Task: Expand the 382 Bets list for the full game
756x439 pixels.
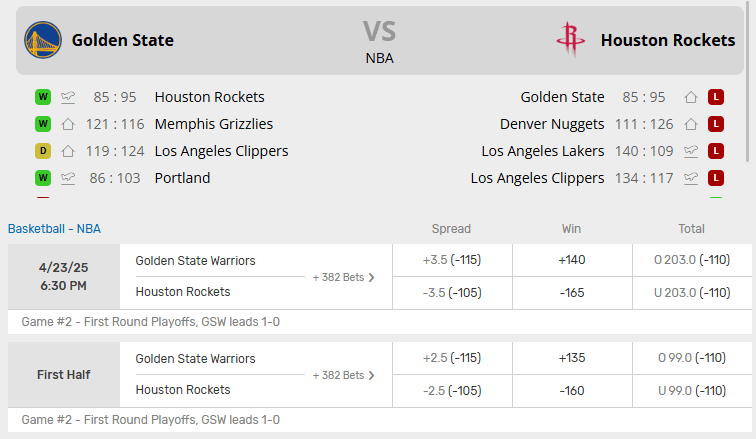Action: [x=344, y=277]
